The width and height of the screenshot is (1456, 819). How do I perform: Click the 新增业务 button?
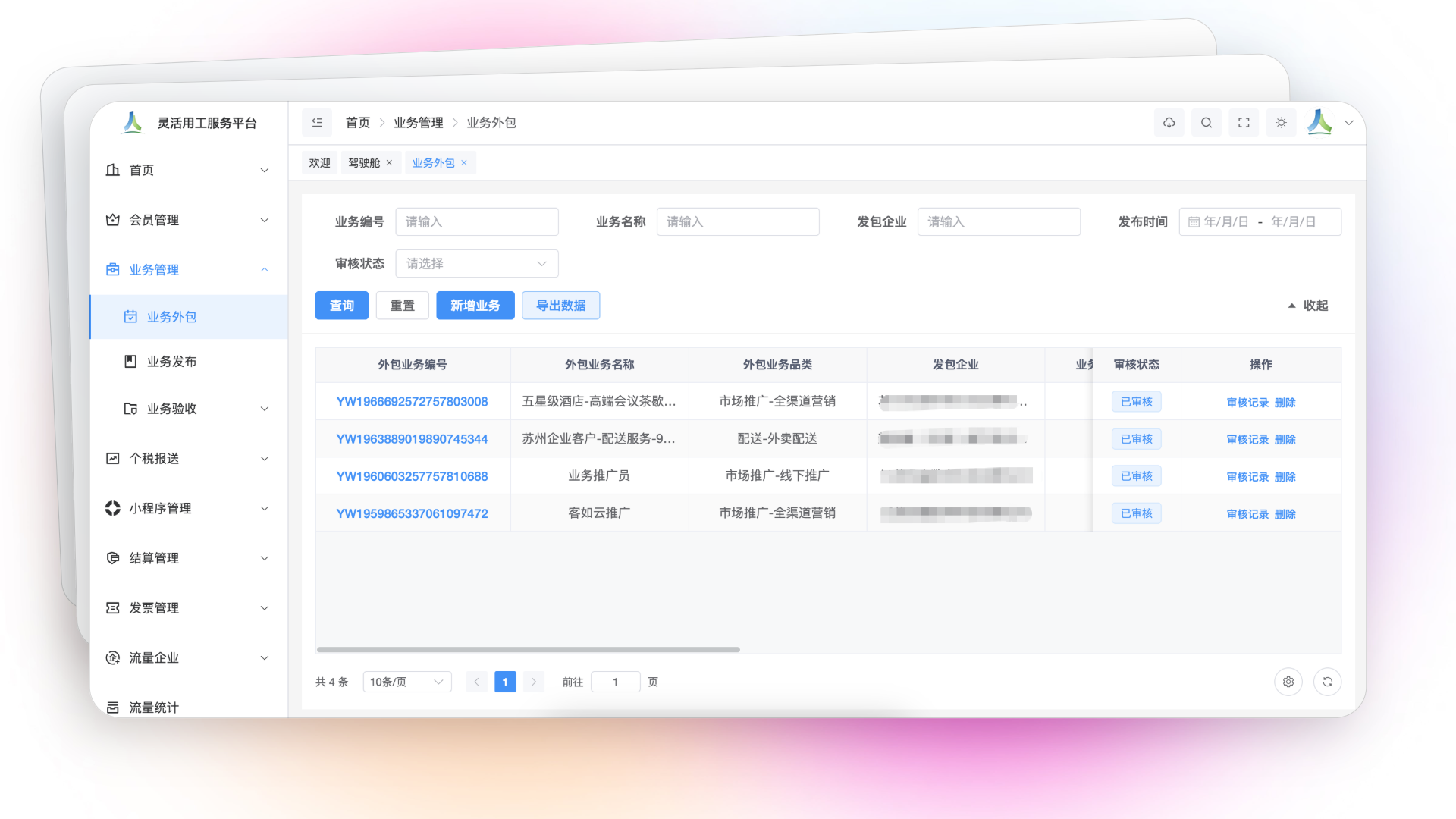pos(475,305)
